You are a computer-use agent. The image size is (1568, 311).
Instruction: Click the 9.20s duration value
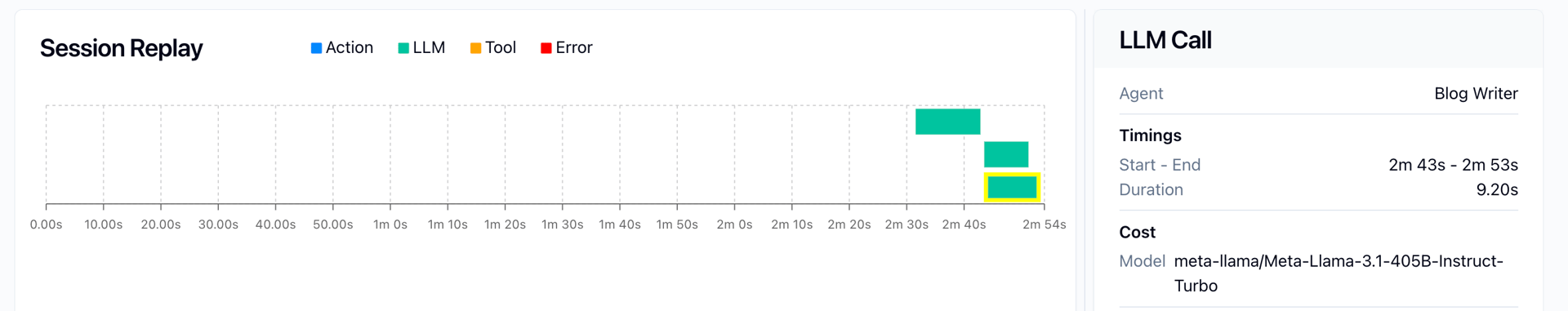[x=1497, y=190]
